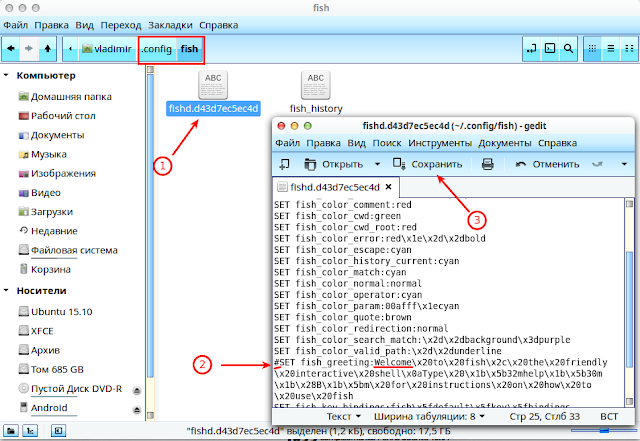Adjust the file manager zoom slider
The image size is (640, 441).
coord(604,430)
